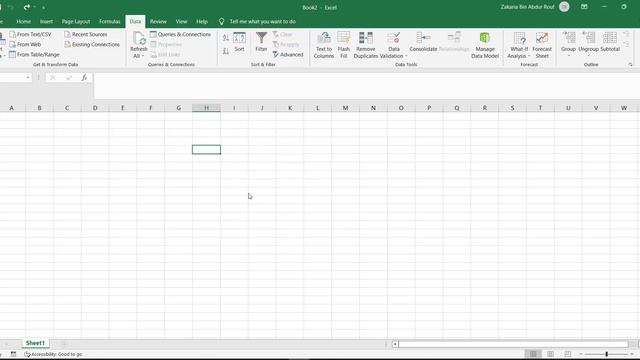Open Outline dialog launcher

click(x=631, y=64)
